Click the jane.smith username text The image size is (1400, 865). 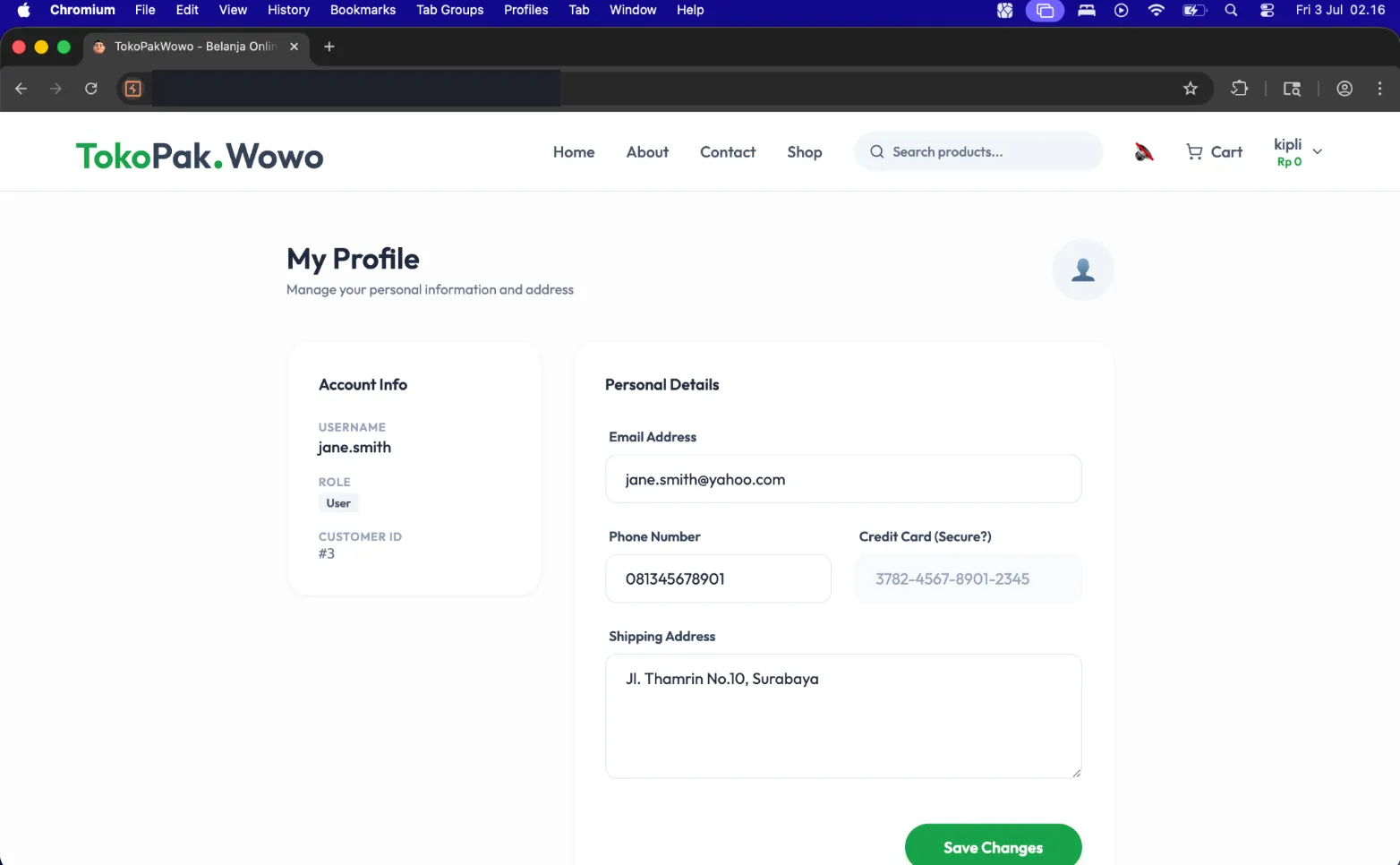(x=354, y=448)
